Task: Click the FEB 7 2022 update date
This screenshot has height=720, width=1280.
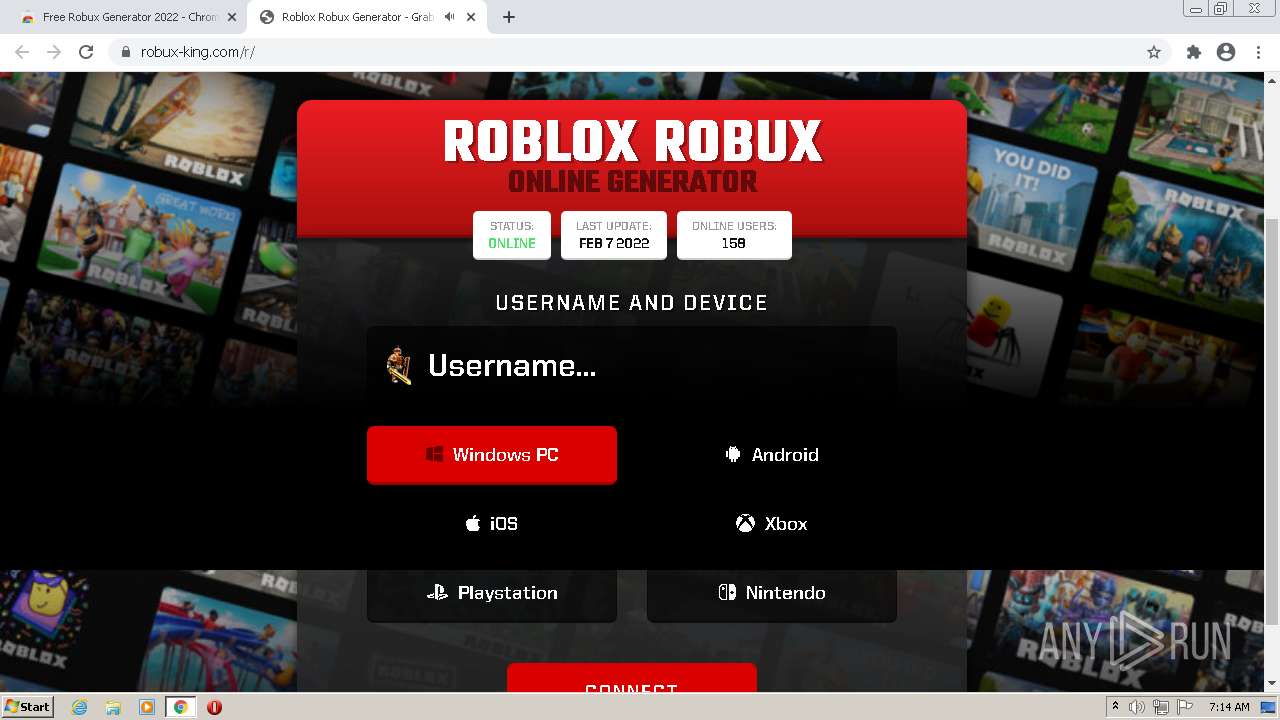Action: tap(614, 243)
